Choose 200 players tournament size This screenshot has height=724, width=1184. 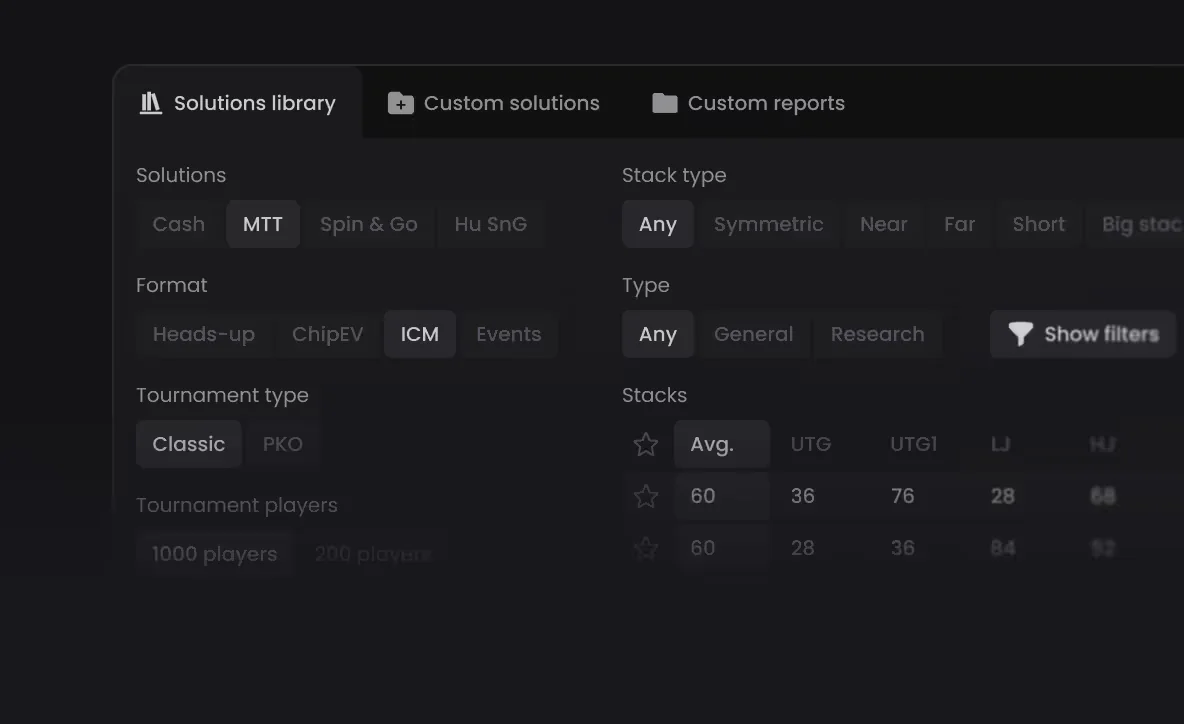click(x=373, y=554)
